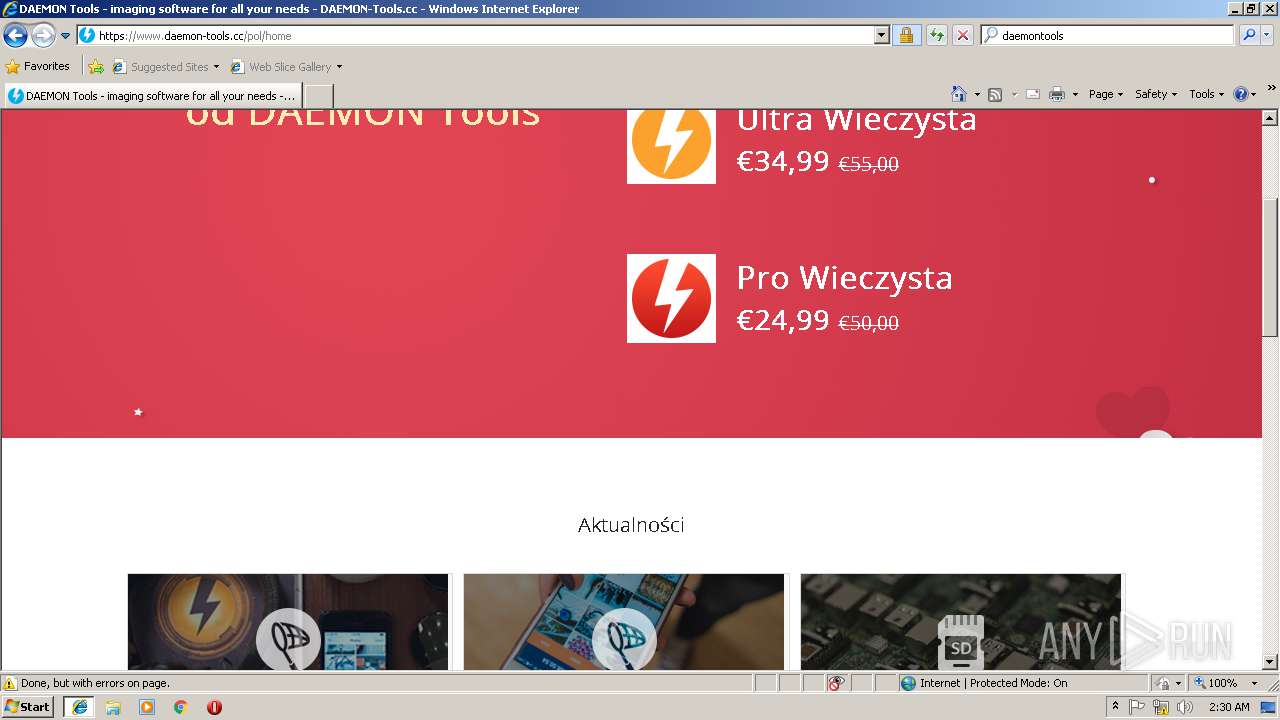The height and width of the screenshot is (720, 1280).
Task: Click the network tray icon
Action: [1161, 707]
